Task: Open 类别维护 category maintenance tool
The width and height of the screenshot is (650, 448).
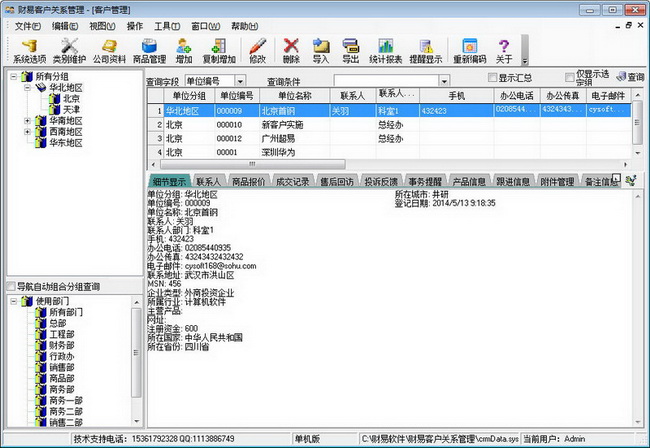Action: click(69, 51)
